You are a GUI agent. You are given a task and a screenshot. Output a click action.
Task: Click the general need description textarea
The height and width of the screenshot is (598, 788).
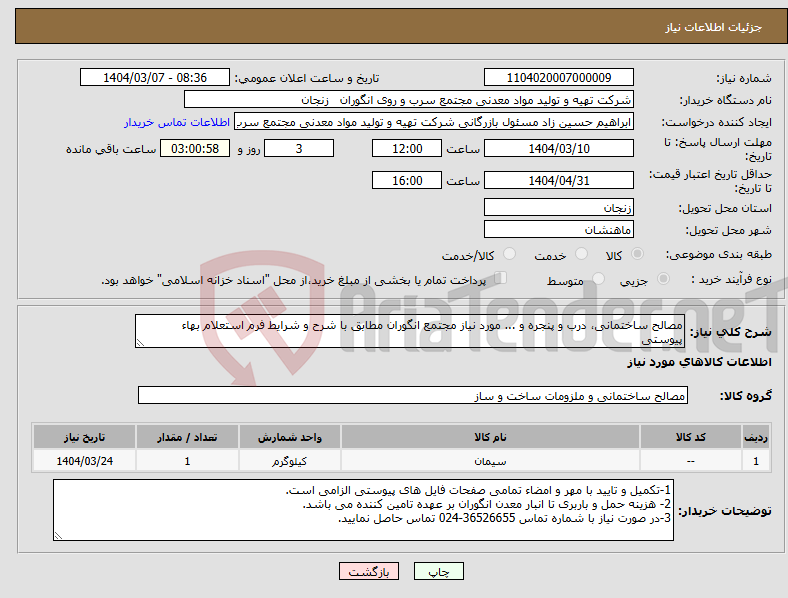pyautogui.click(x=410, y=331)
